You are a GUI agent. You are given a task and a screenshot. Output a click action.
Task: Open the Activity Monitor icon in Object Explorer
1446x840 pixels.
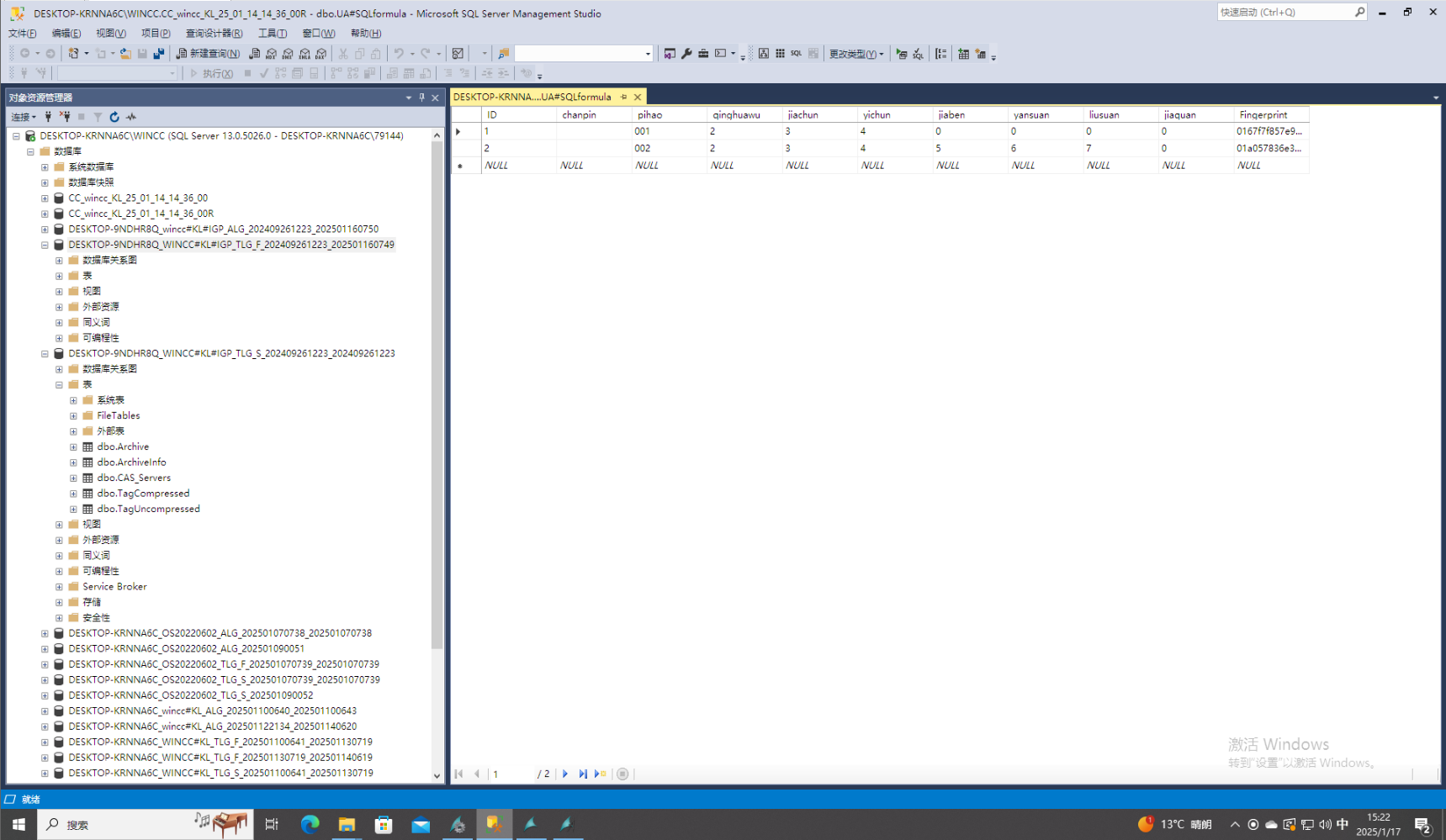131,117
